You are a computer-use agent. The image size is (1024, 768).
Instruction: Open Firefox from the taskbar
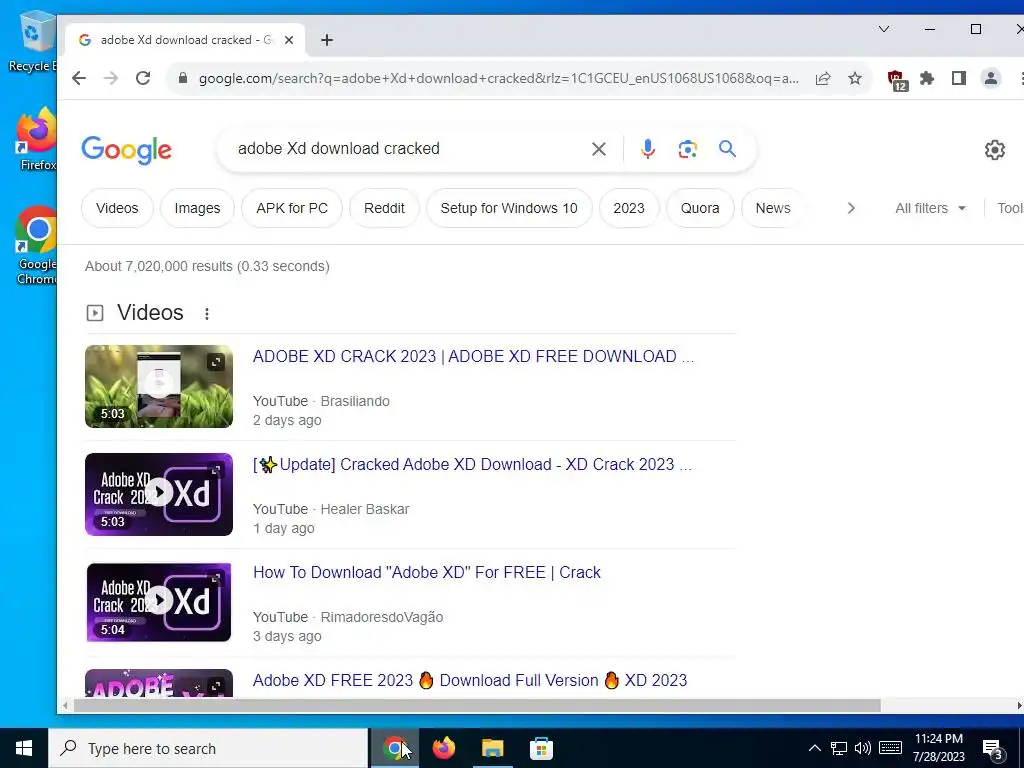(x=444, y=748)
